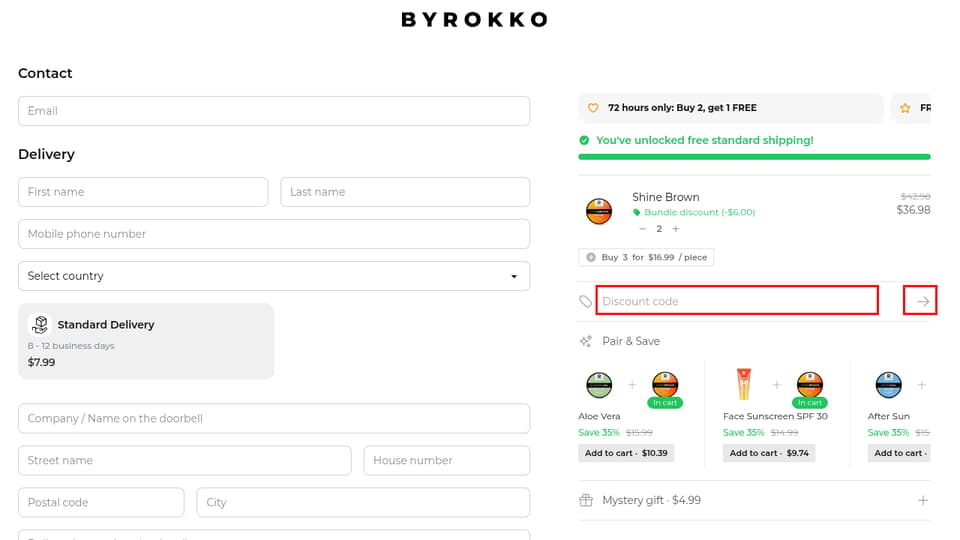
Task: Click the Bundle discount tag icon
Action: point(637,212)
